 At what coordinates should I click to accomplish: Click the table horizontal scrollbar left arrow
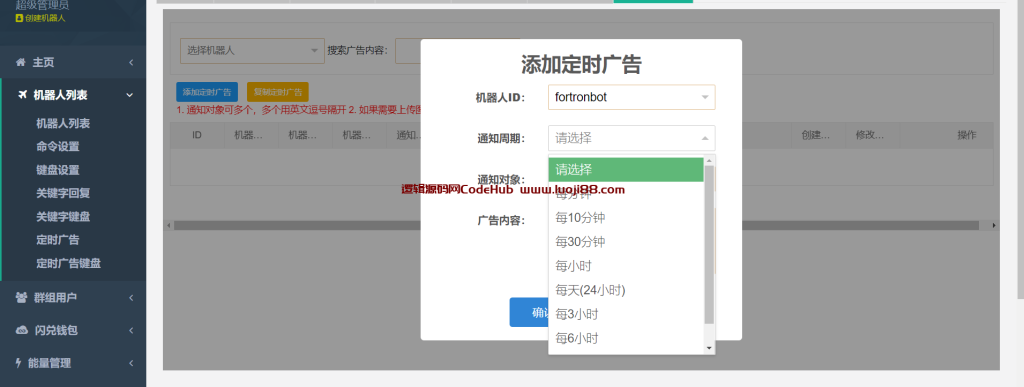[168, 225]
